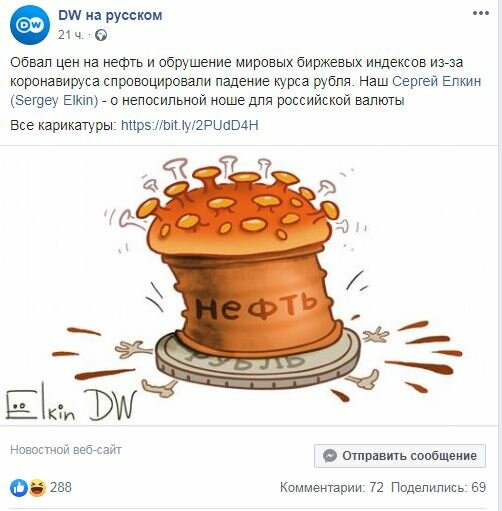Click the (Sergey Elkin) link text

click(54, 100)
